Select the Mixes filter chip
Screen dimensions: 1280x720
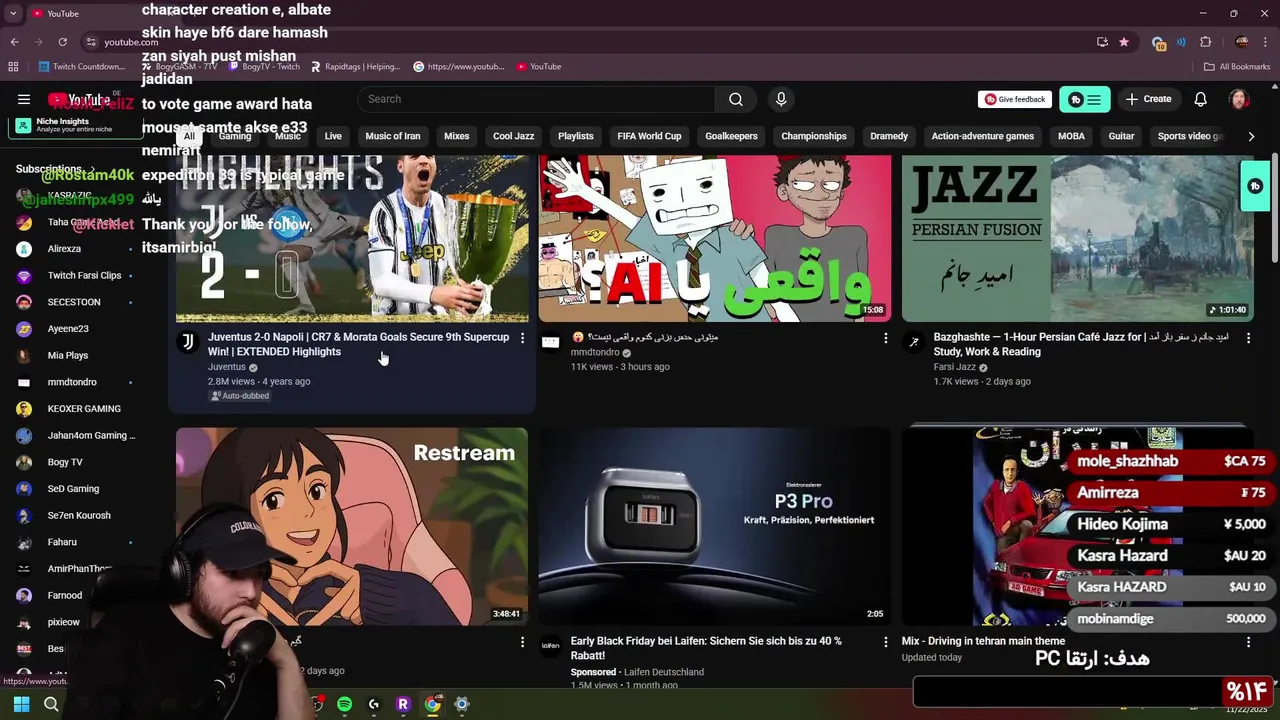click(457, 136)
